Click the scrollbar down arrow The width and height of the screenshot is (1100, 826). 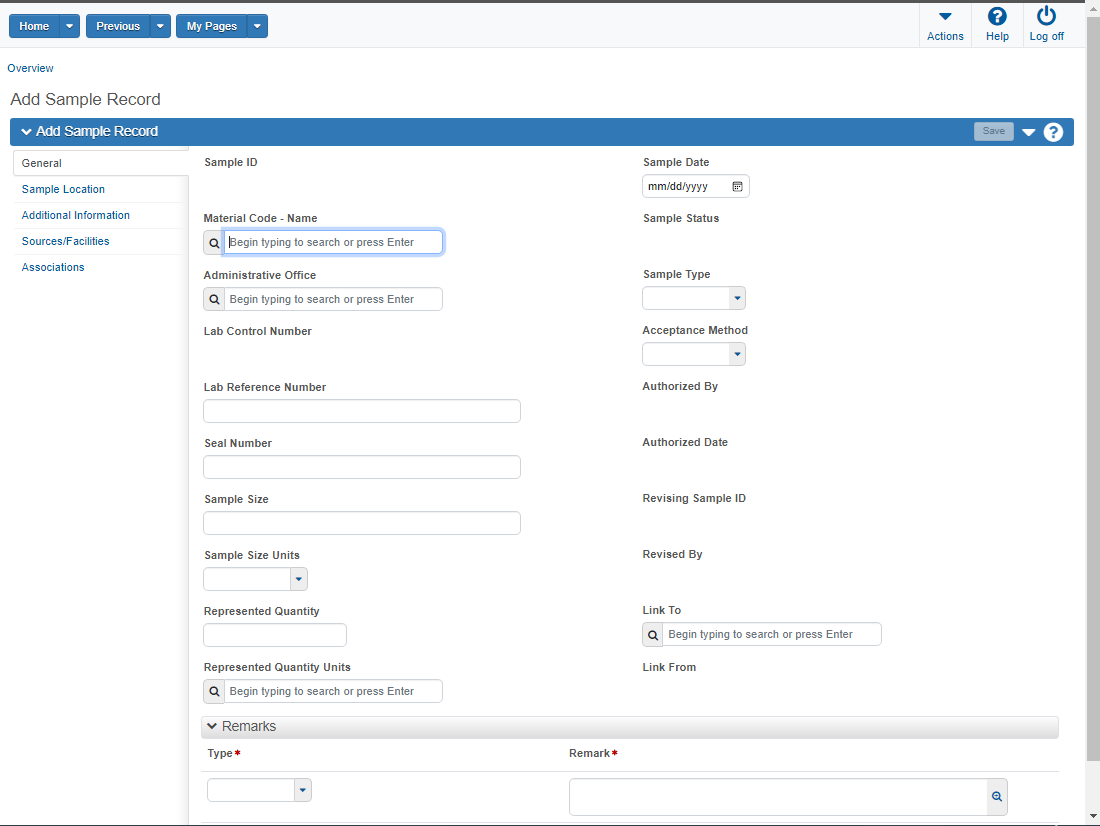click(x=1093, y=816)
